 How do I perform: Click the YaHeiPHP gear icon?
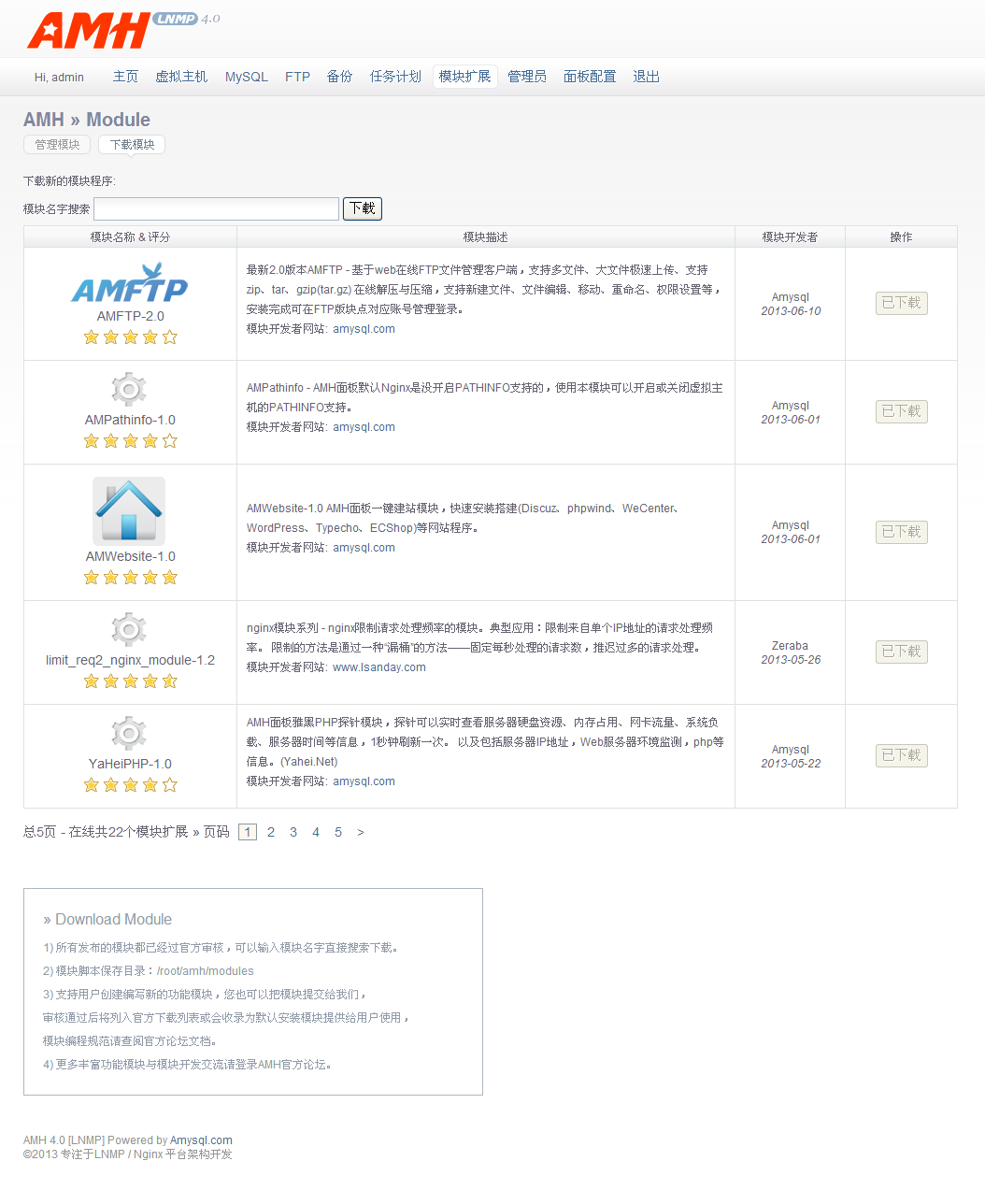coord(129,733)
